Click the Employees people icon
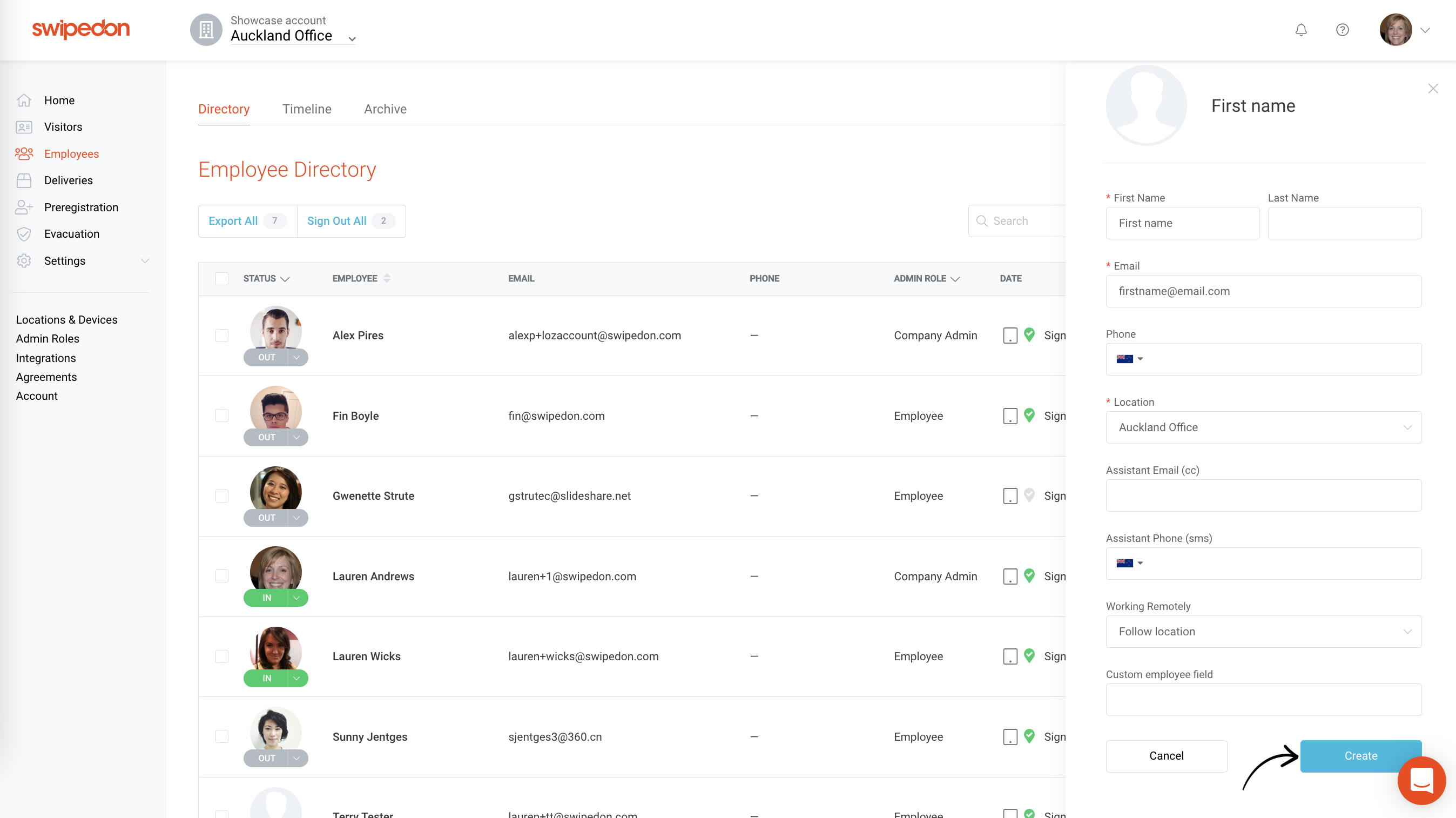This screenshot has height=818, width=1456. point(24,154)
